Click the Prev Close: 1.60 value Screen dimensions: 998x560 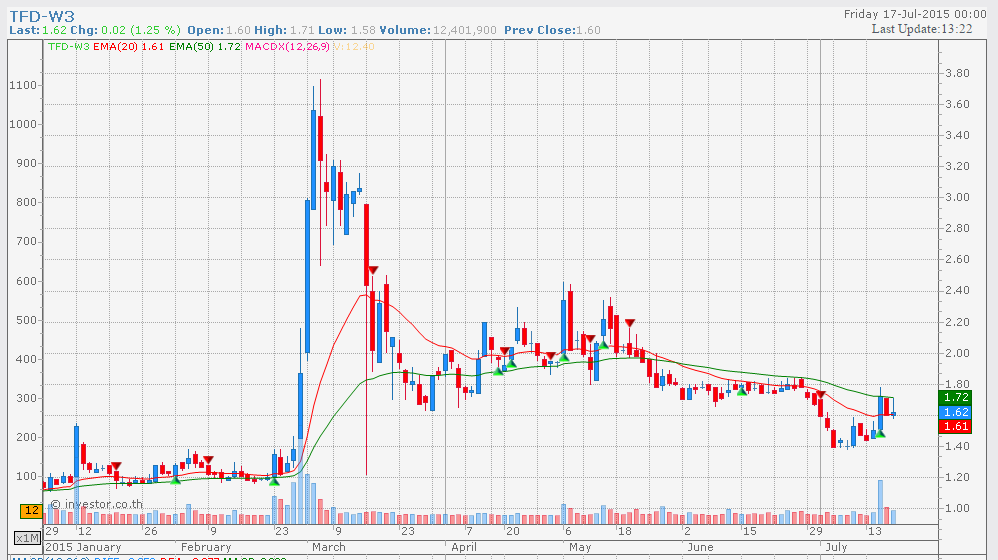pyautogui.click(x=552, y=30)
